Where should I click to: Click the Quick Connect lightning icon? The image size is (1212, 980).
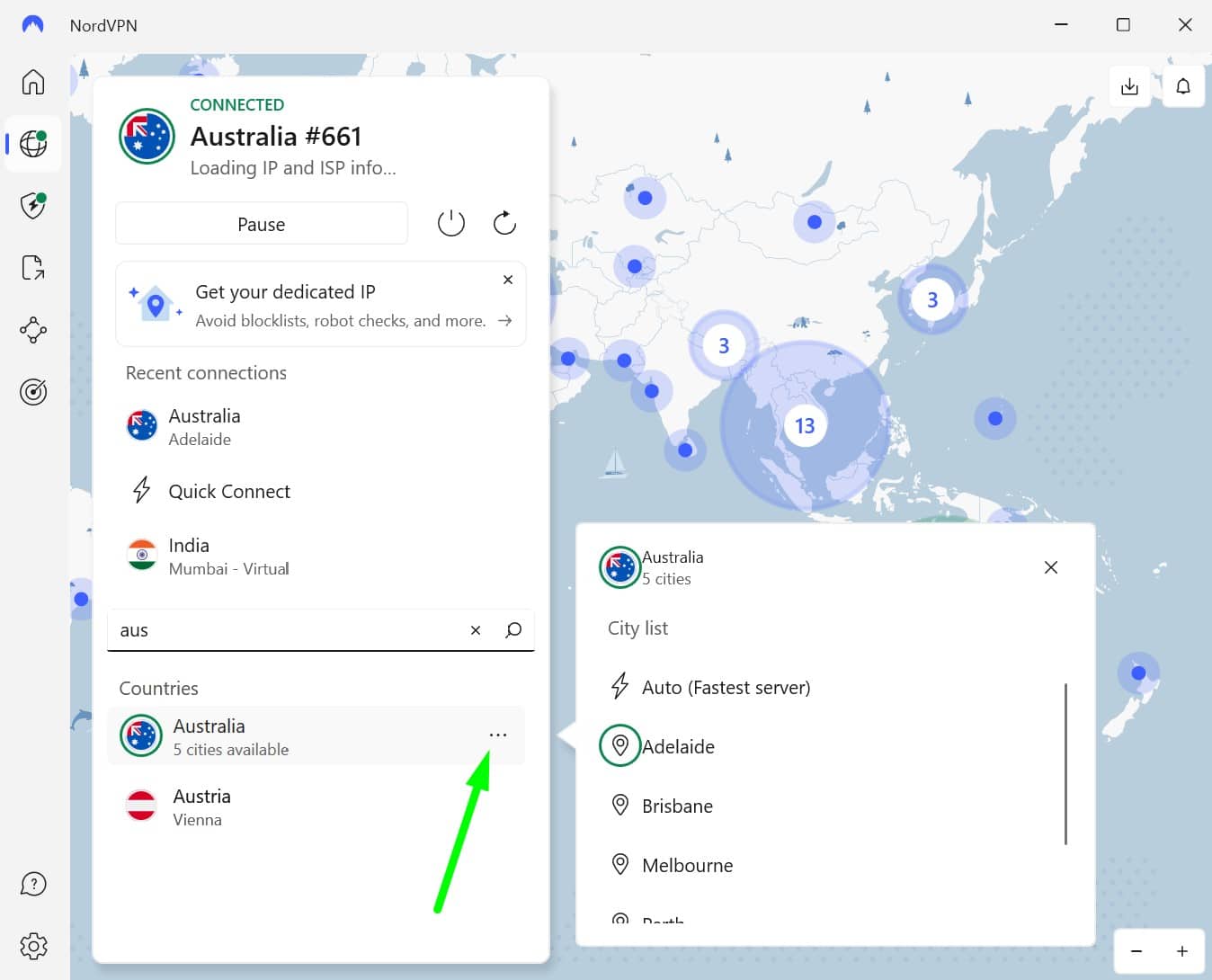click(x=141, y=490)
